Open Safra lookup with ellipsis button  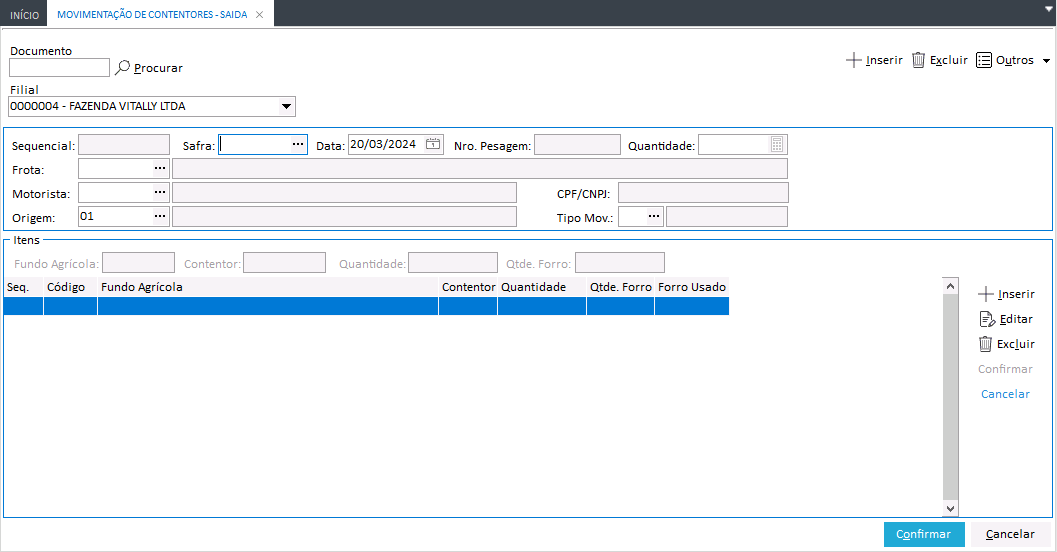tap(297, 144)
